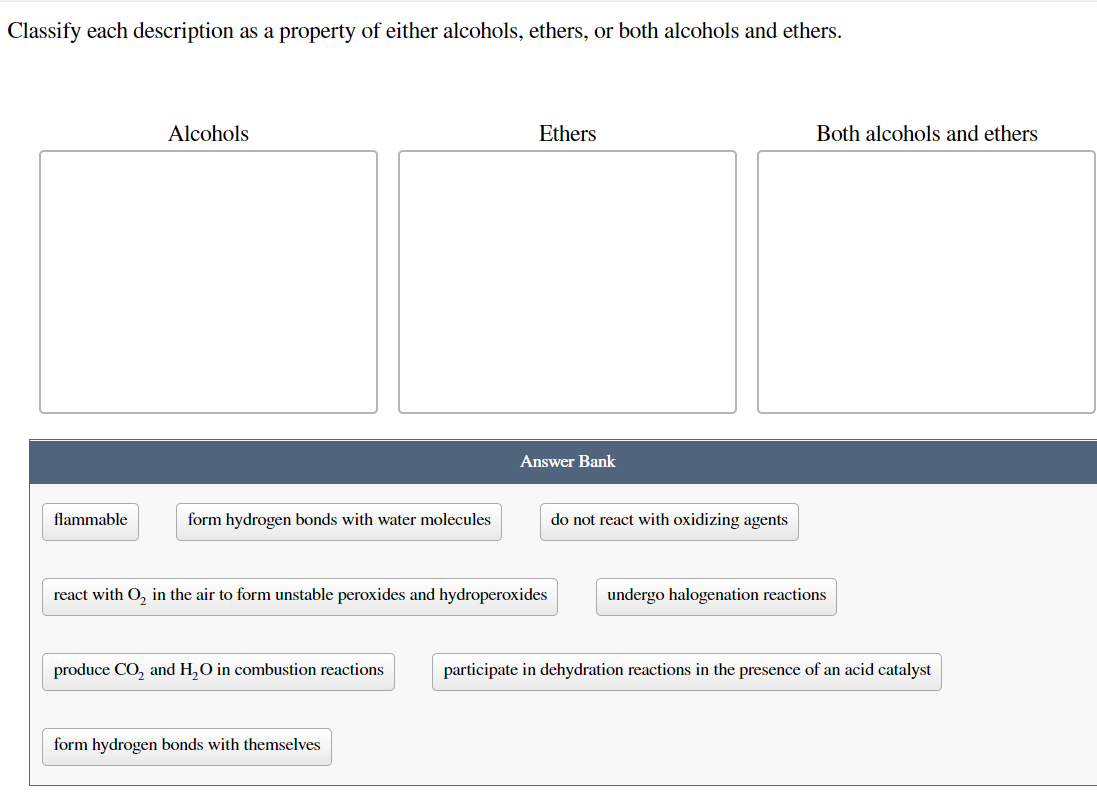Click "form hydrogen bonds with water molecules" tile
Viewport: 1097px width, 805px height.
[338, 521]
